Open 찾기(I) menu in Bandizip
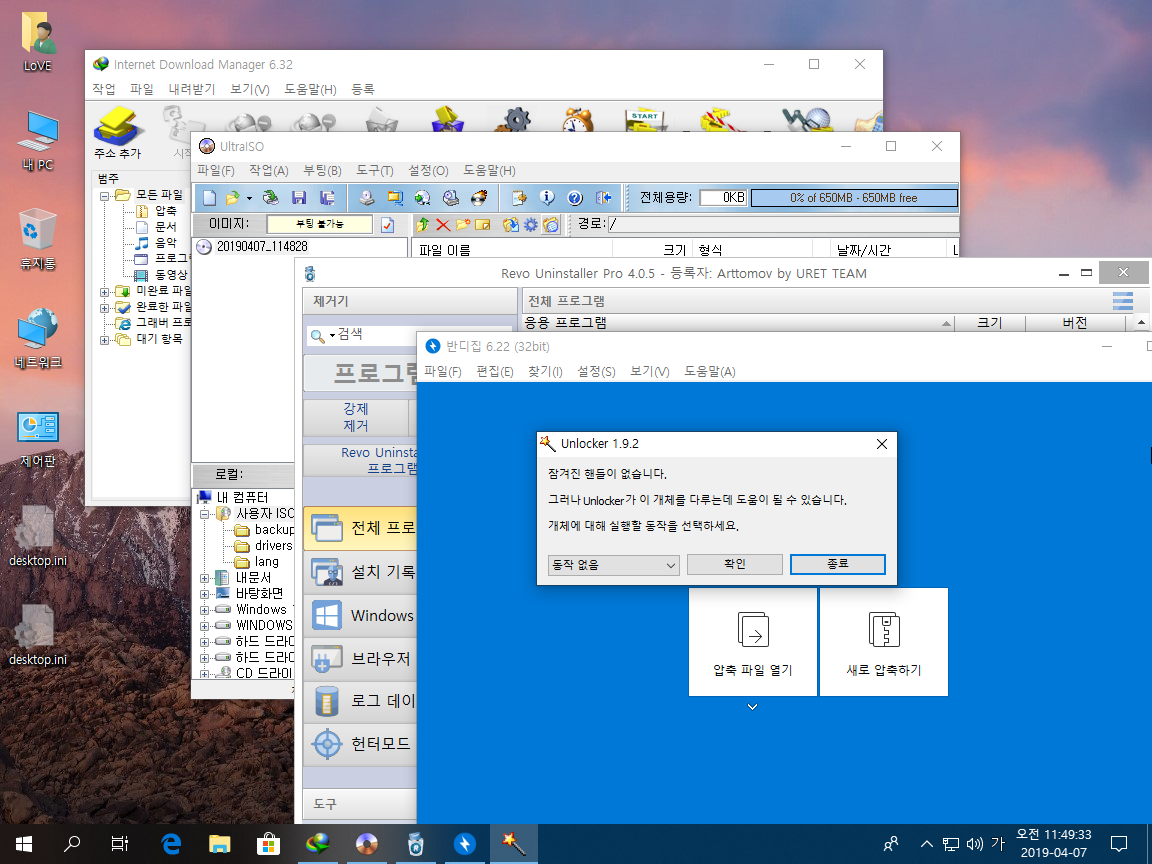 pos(545,372)
